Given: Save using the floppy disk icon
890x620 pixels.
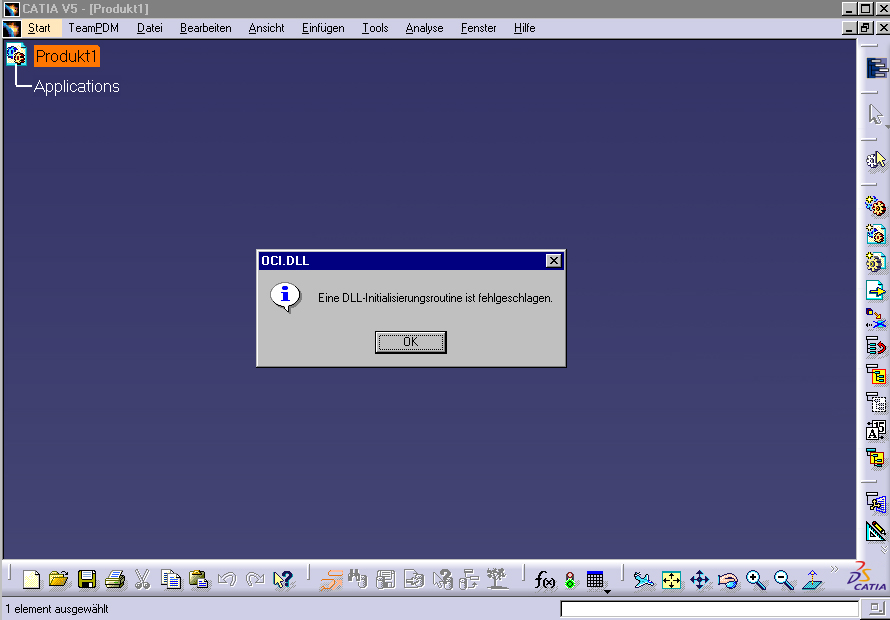Looking at the screenshot, I should [x=87, y=580].
